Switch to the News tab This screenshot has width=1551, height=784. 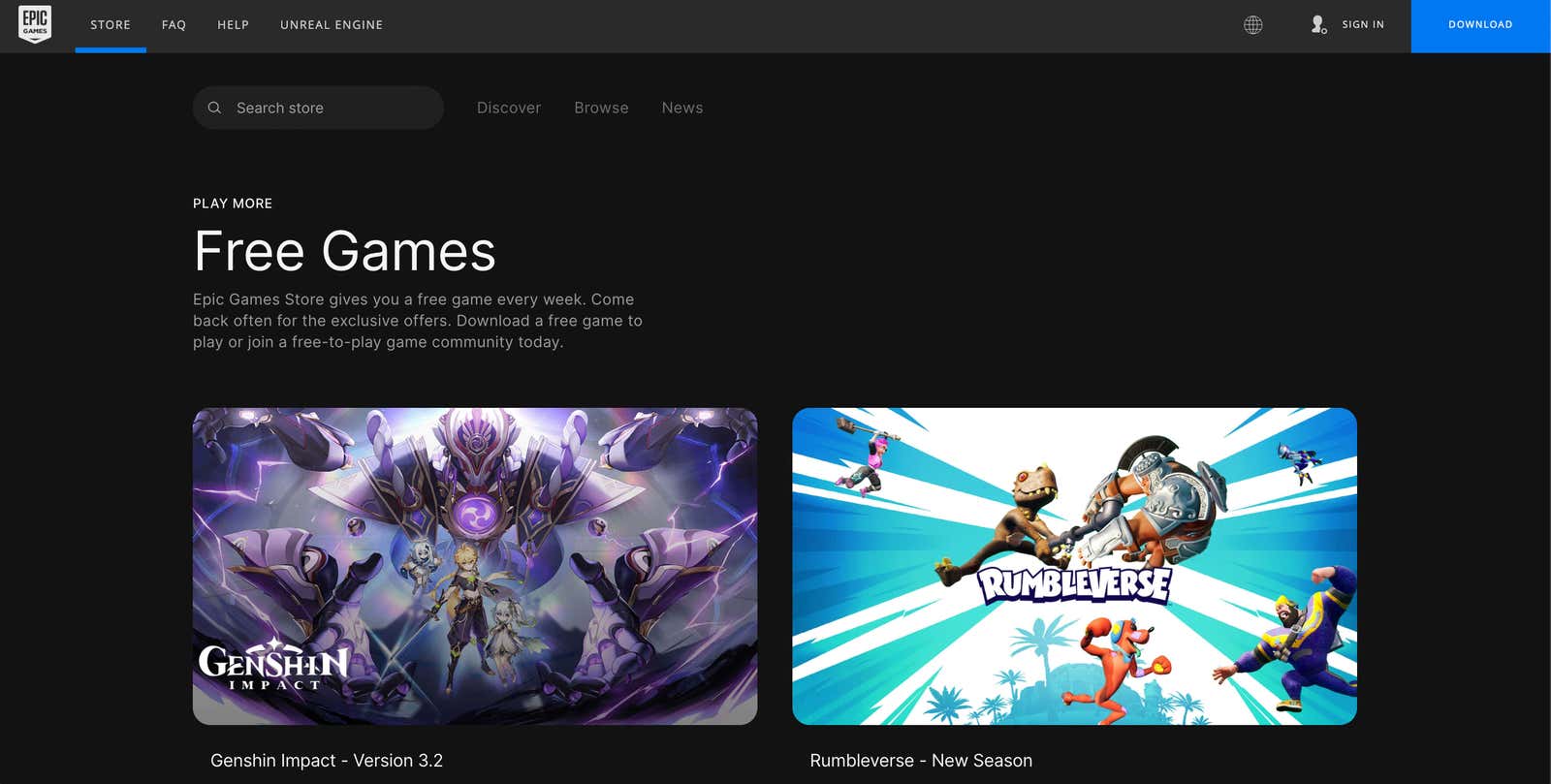click(682, 108)
